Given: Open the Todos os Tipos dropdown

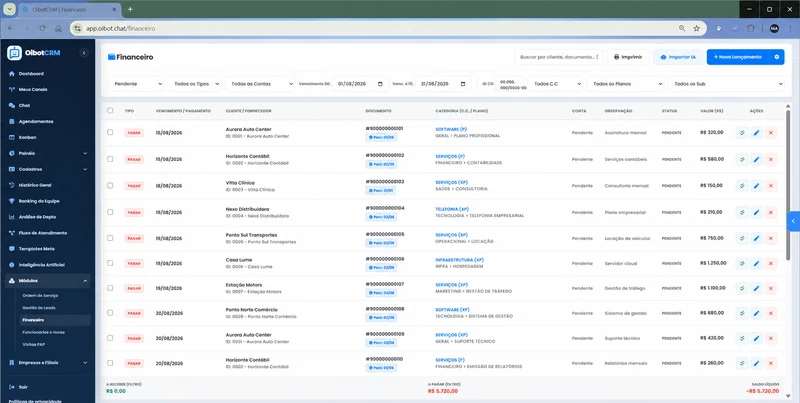Looking at the screenshot, I should tap(194, 84).
